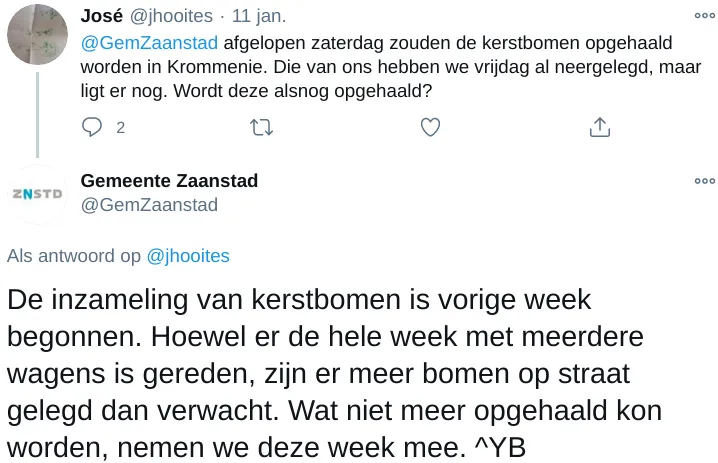Click the reply speech bubble icon
The height and width of the screenshot is (463, 718).
pyautogui.click(x=93, y=127)
